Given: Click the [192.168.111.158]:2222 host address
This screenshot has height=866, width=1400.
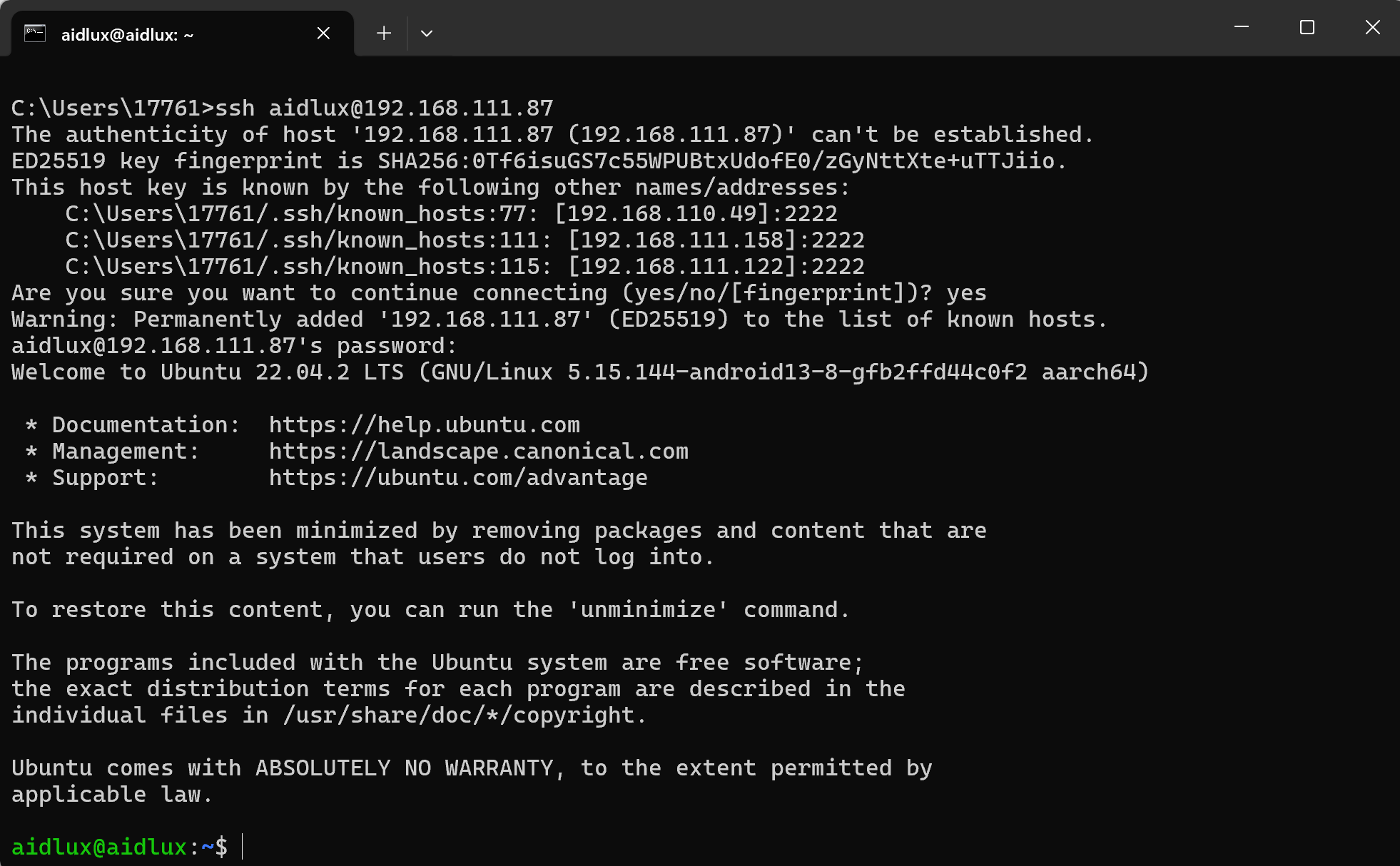Looking at the screenshot, I should (x=716, y=240).
